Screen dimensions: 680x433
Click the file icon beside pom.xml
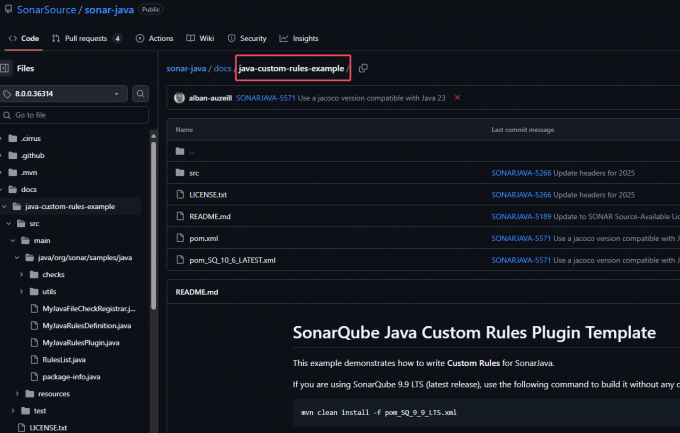click(x=180, y=238)
